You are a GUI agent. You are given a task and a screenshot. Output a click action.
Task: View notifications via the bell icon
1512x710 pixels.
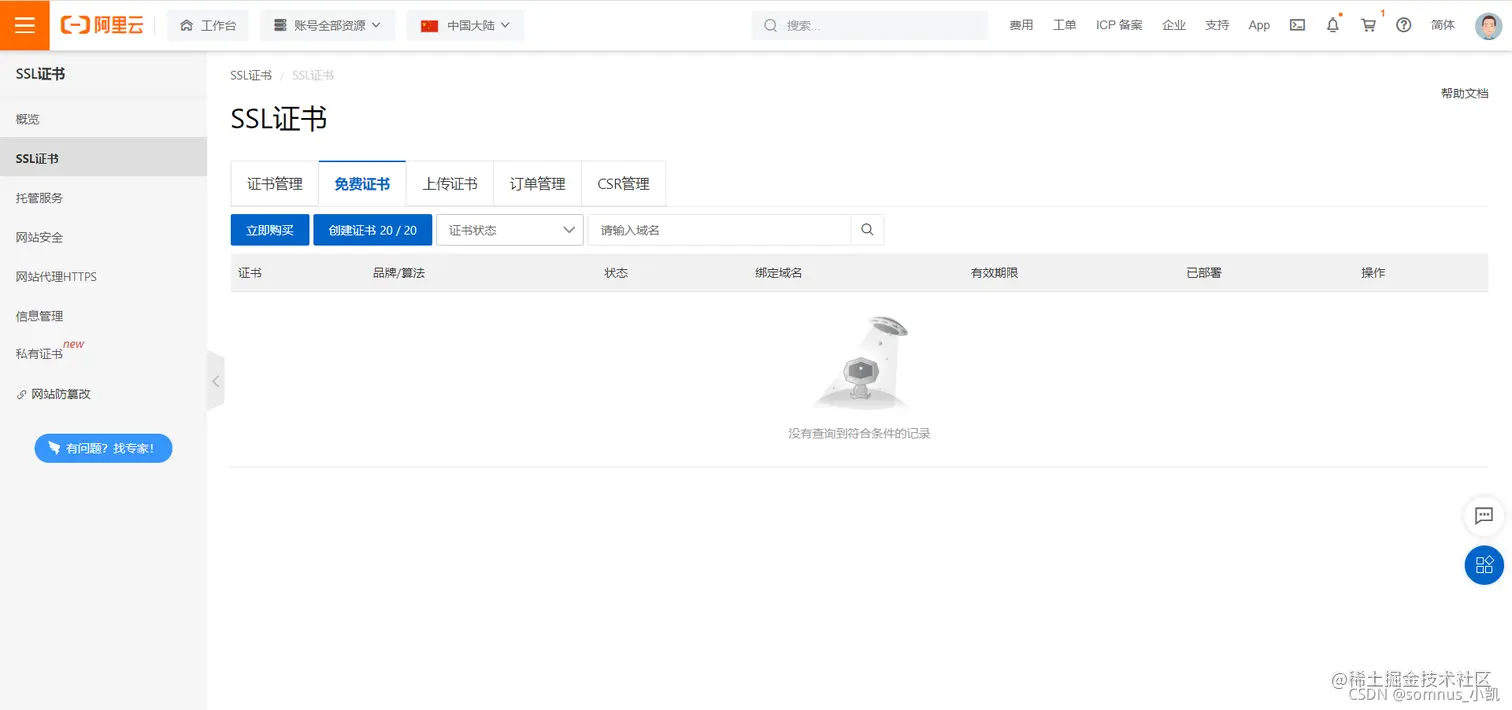click(1333, 25)
